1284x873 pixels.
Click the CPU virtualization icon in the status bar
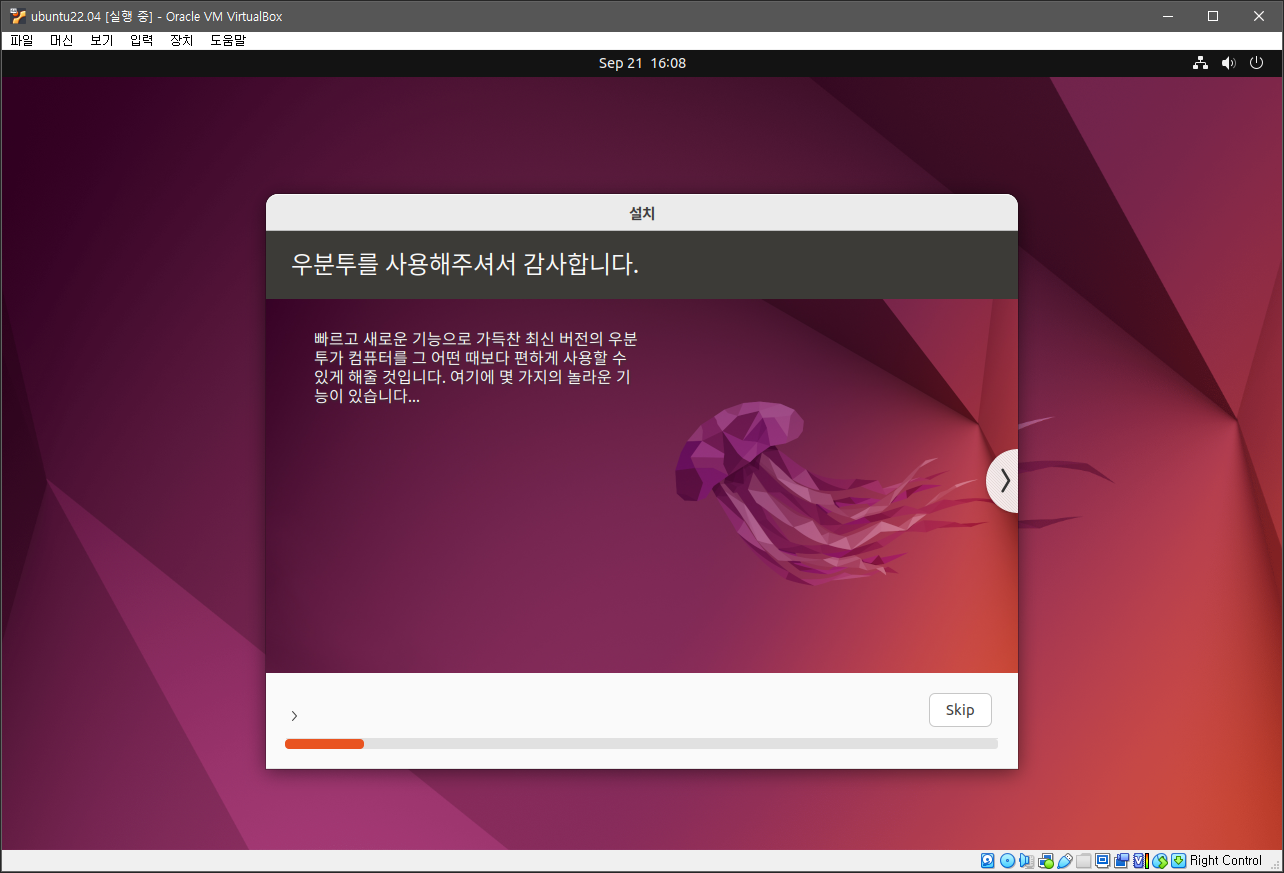(x=1141, y=861)
